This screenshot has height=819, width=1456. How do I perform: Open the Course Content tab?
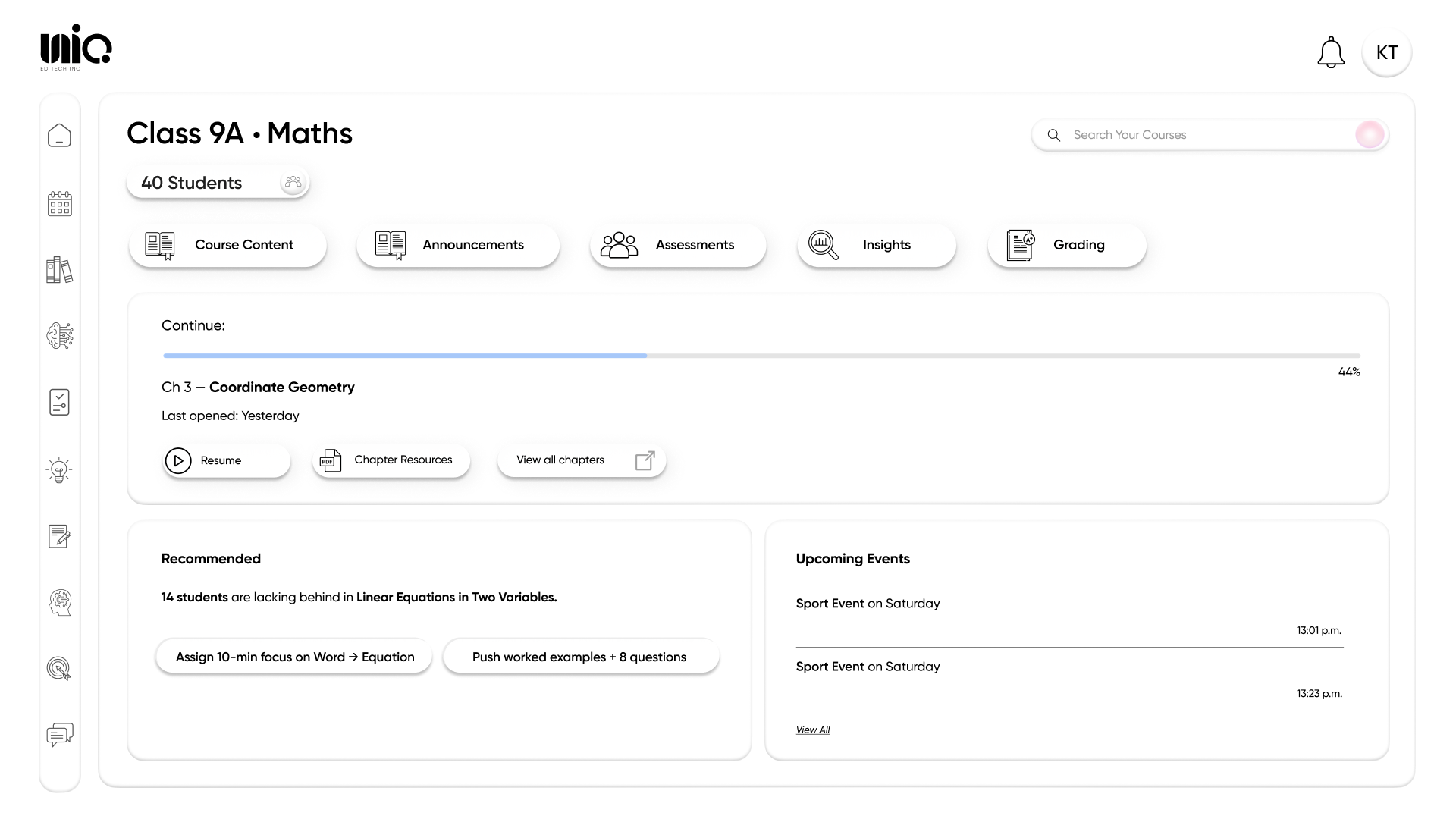(x=227, y=245)
